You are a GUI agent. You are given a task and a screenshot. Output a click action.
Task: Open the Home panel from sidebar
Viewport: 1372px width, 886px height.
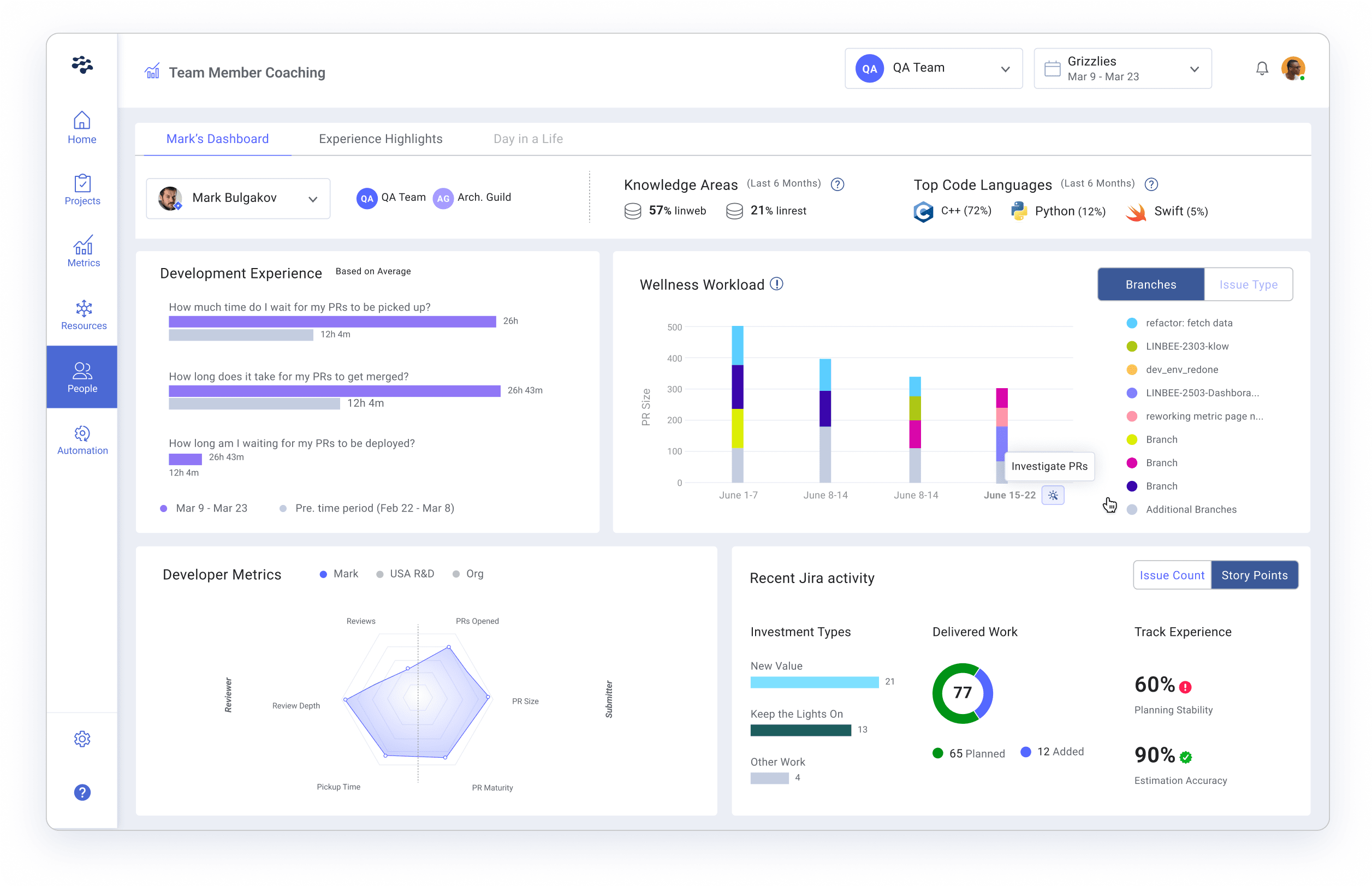(x=82, y=128)
